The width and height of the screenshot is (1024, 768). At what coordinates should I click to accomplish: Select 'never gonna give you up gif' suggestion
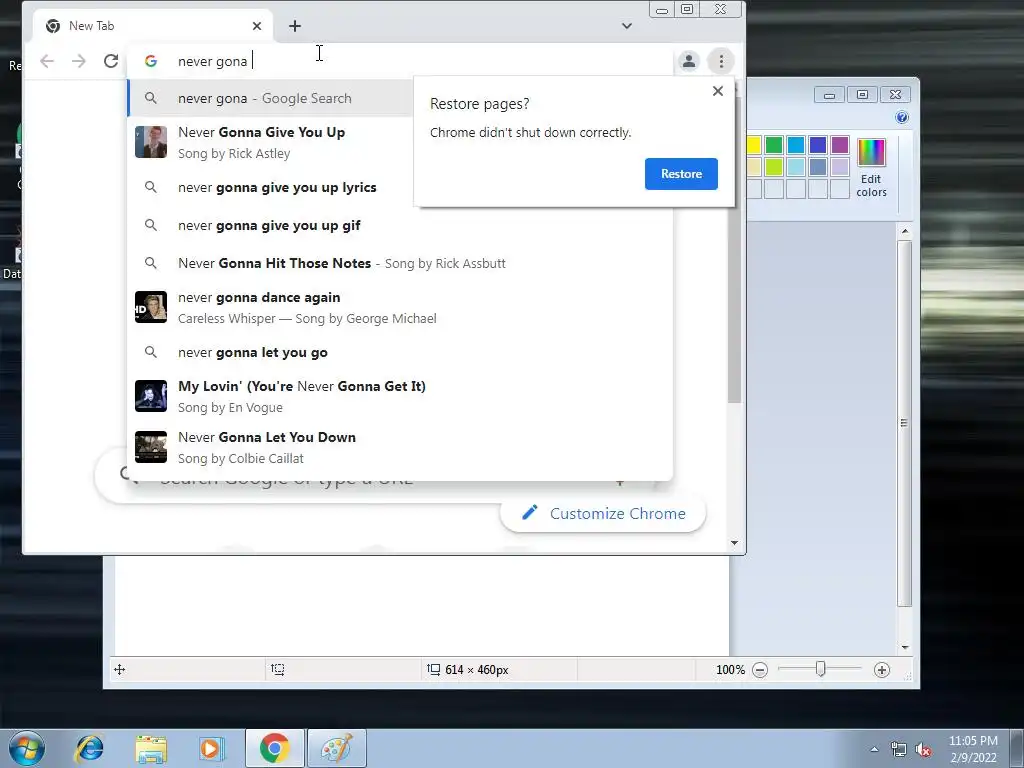tap(400, 225)
